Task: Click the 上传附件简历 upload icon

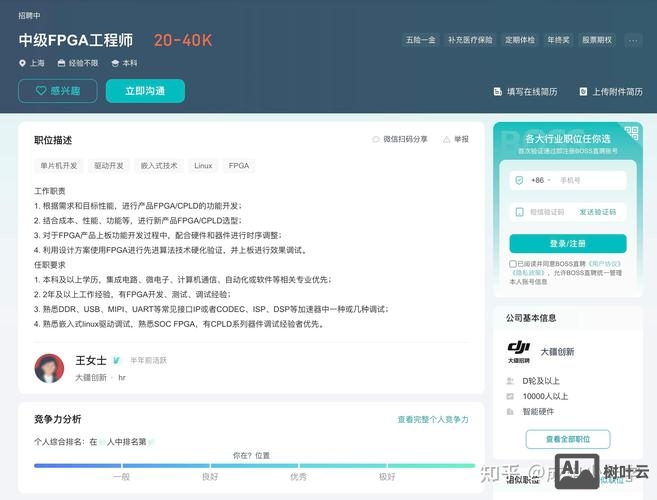Action: (583, 92)
